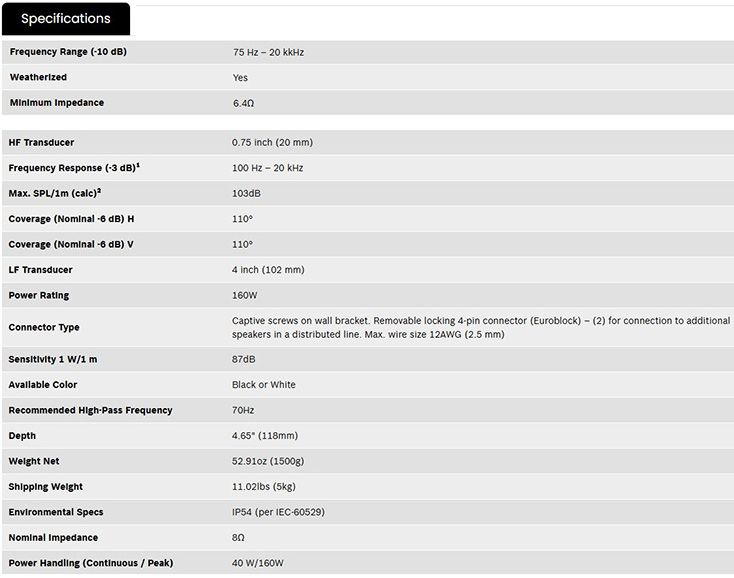The image size is (734, 578).
Task: Select the Connector Type label
Action: tap(44, 328)
